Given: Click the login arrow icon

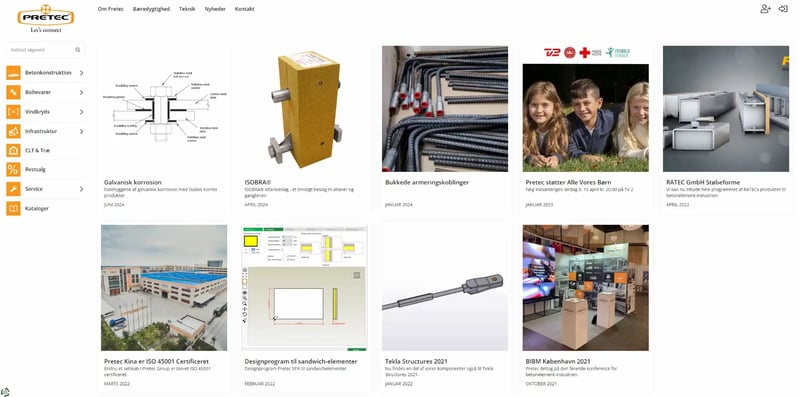Looking at the screenshot, I should (x=783, y=9).
